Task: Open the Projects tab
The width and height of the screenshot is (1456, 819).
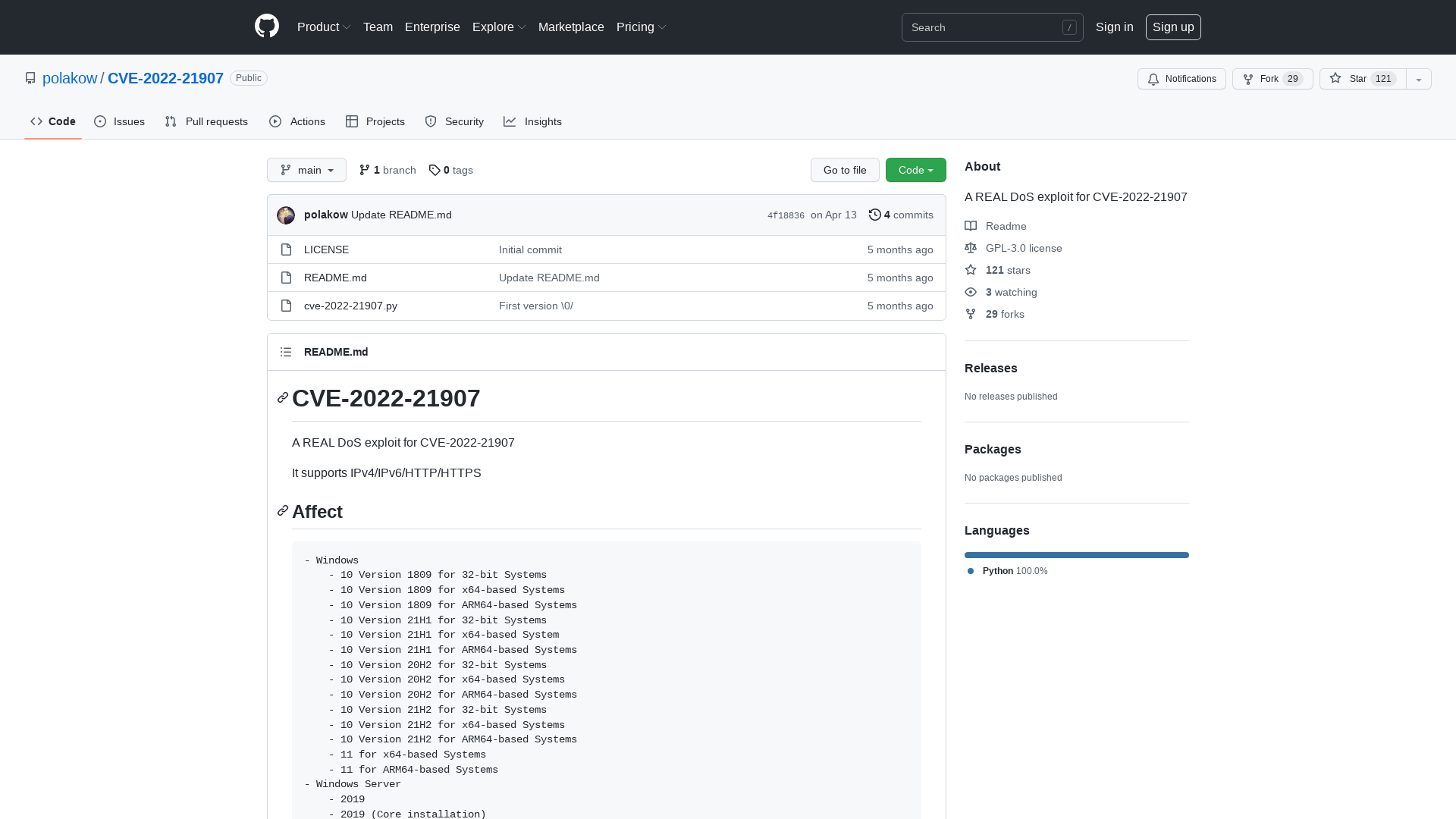Action: pos(375,121)
